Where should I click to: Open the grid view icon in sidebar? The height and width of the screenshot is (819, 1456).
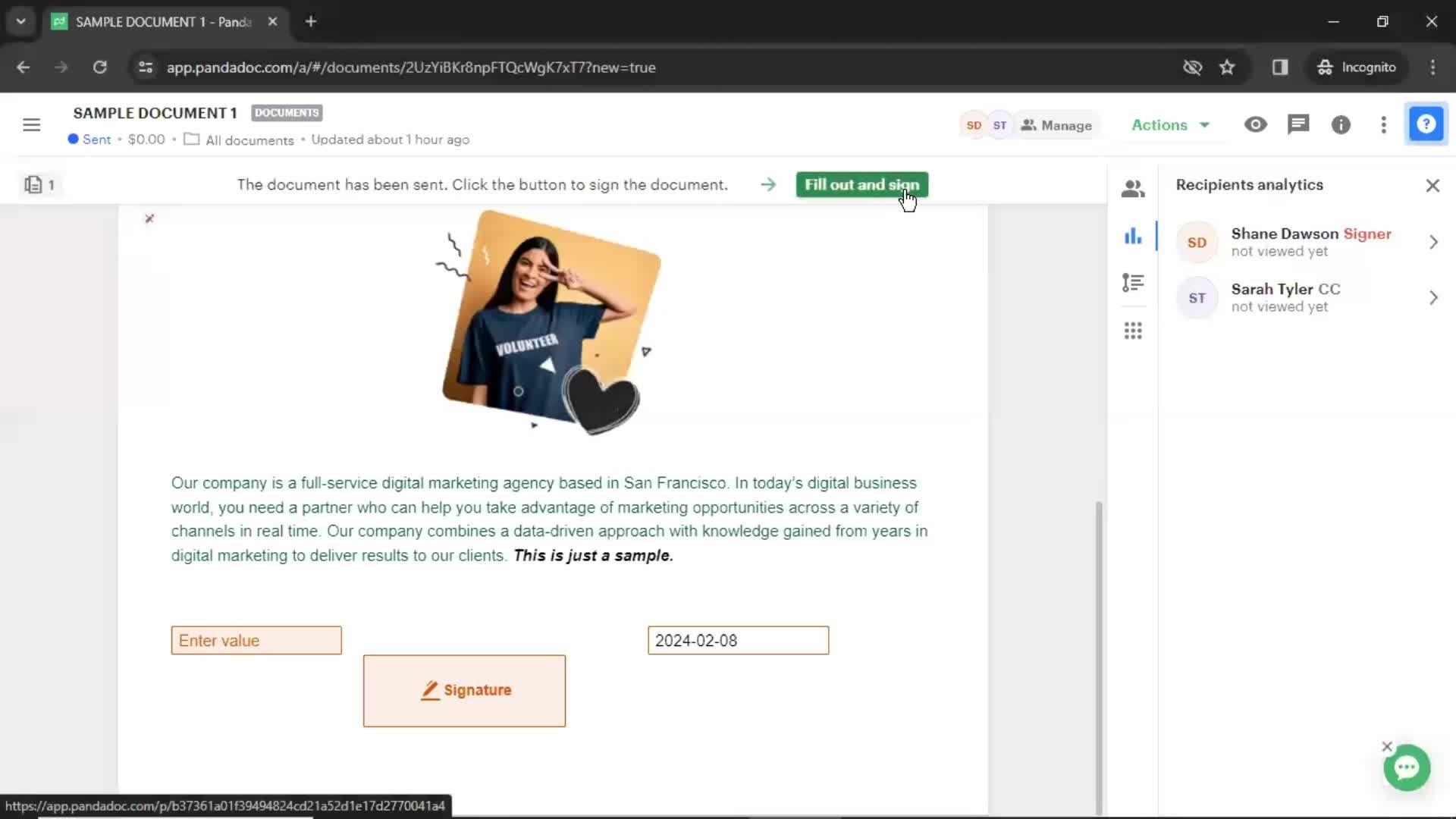(1133, 330)
